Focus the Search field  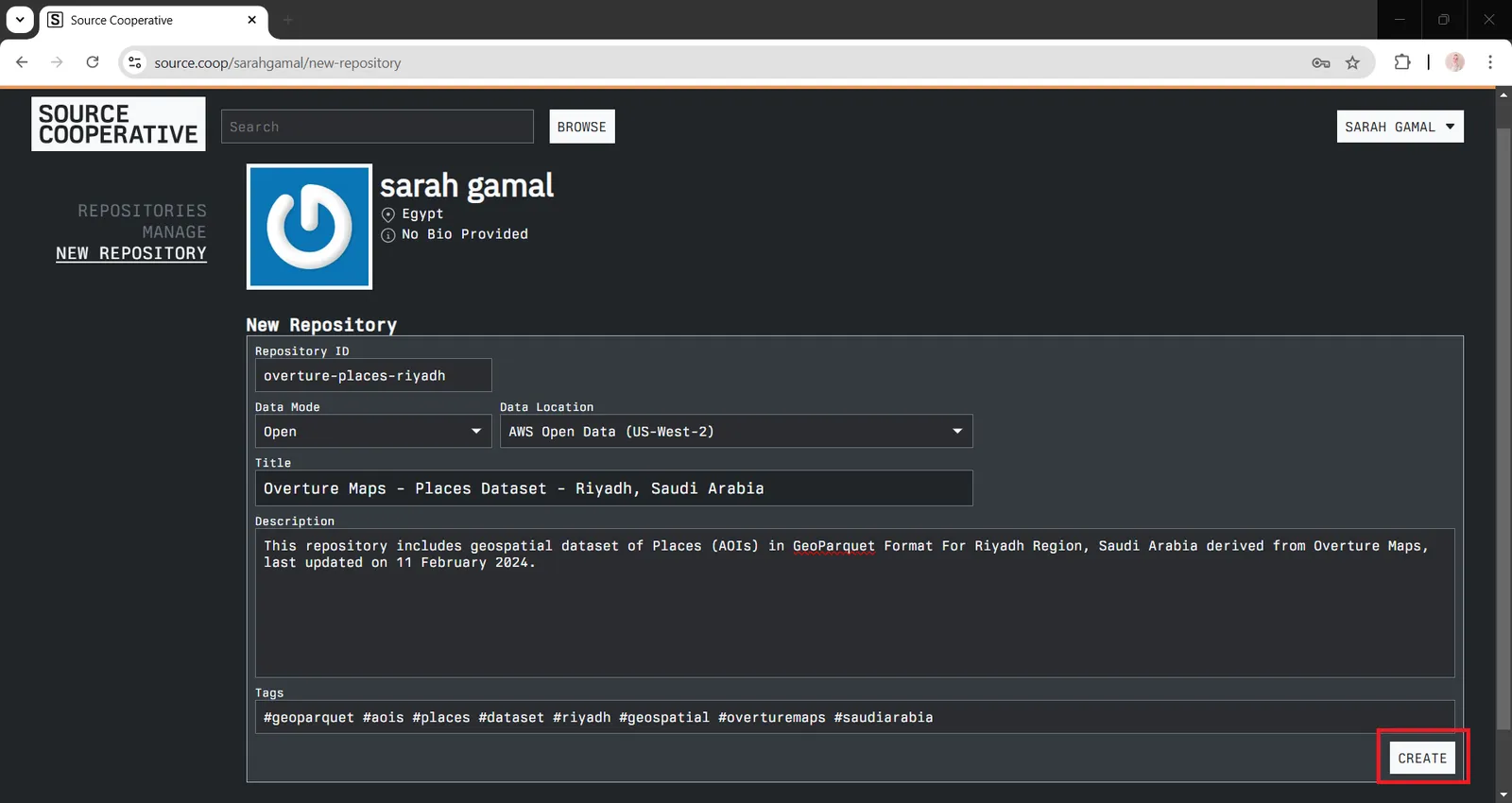pyautogui.click(x=377, y=127)
